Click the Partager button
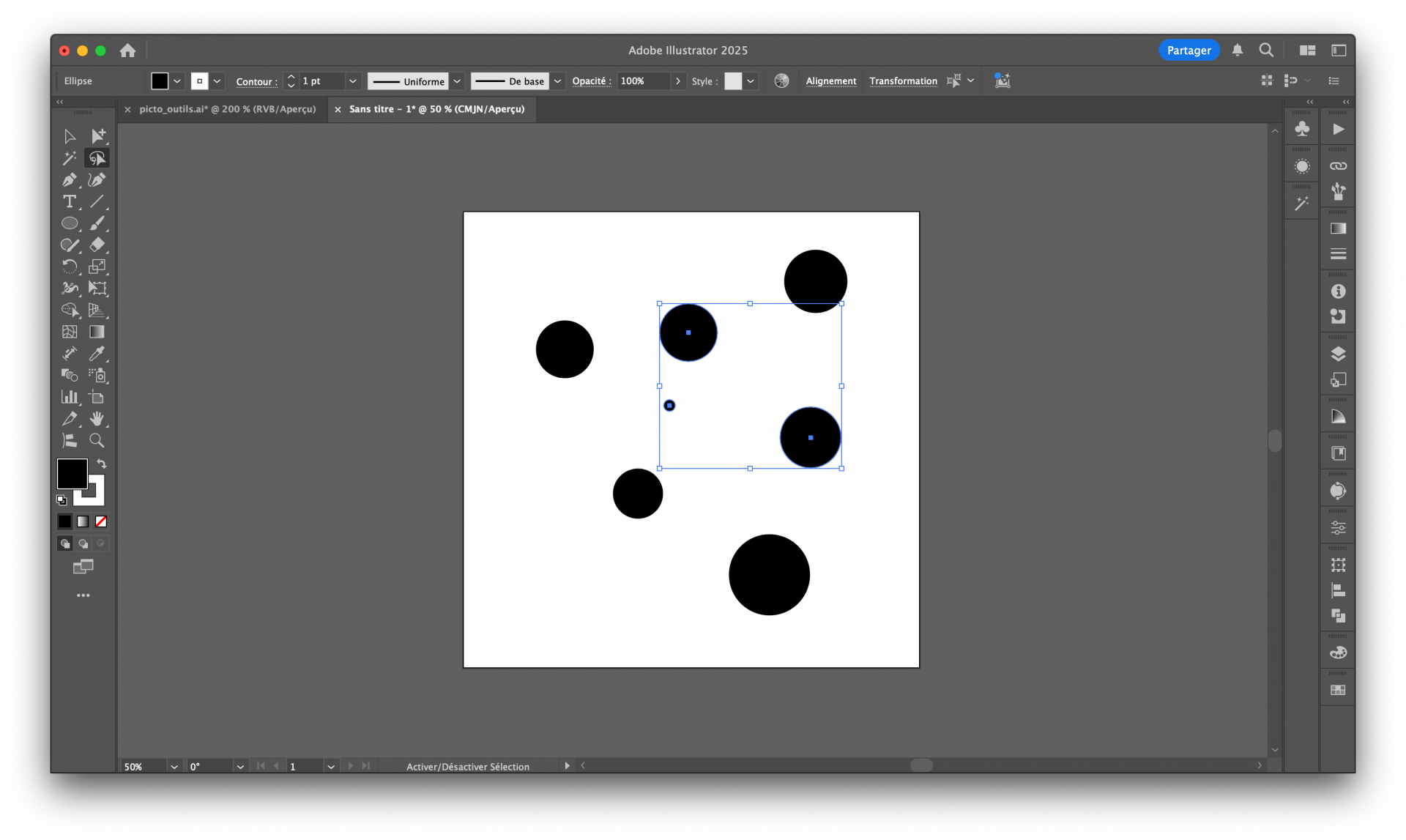 tap(1188, 50)
